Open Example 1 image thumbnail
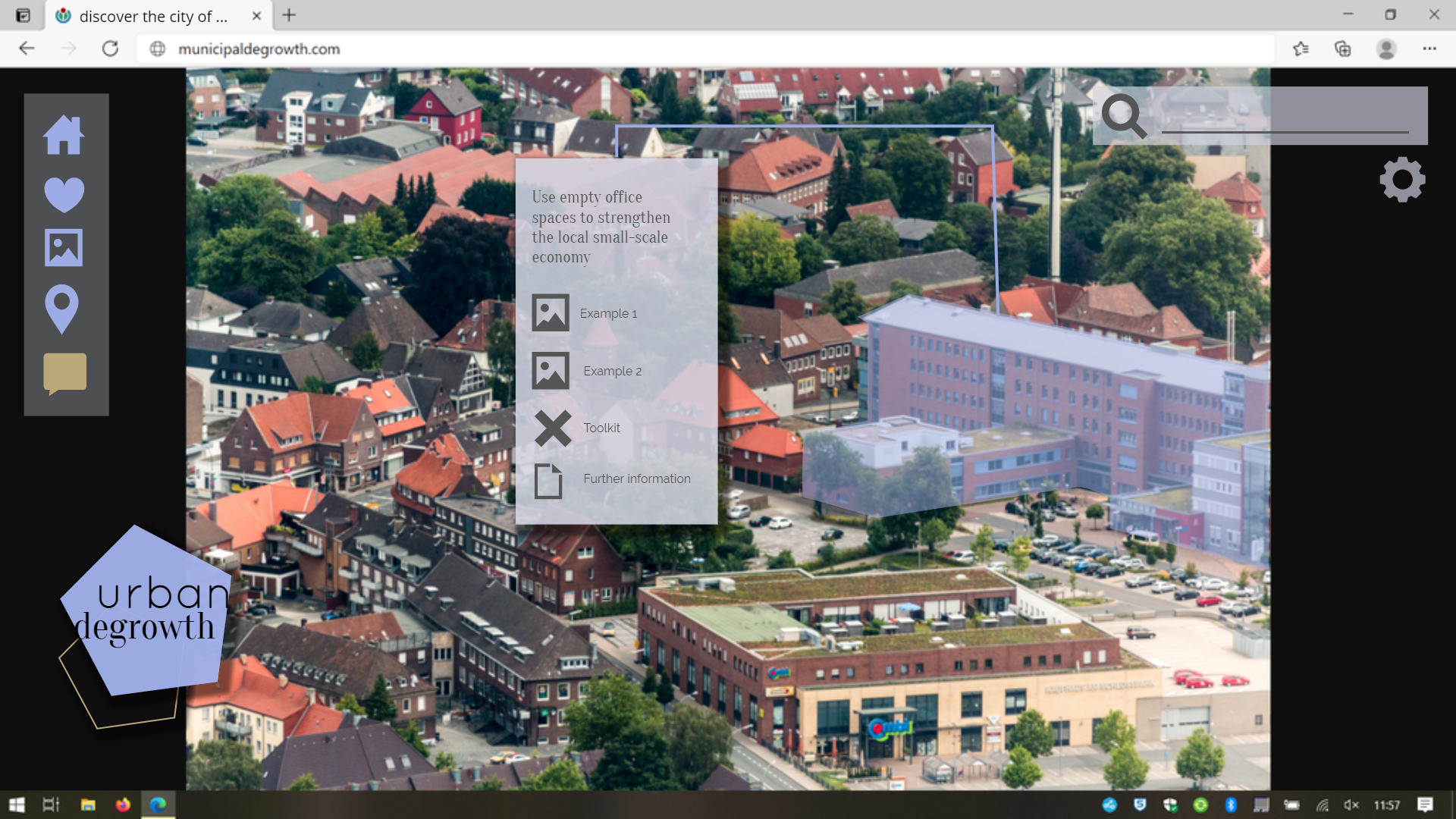1456x819 pixels. [x=551, y=312]
